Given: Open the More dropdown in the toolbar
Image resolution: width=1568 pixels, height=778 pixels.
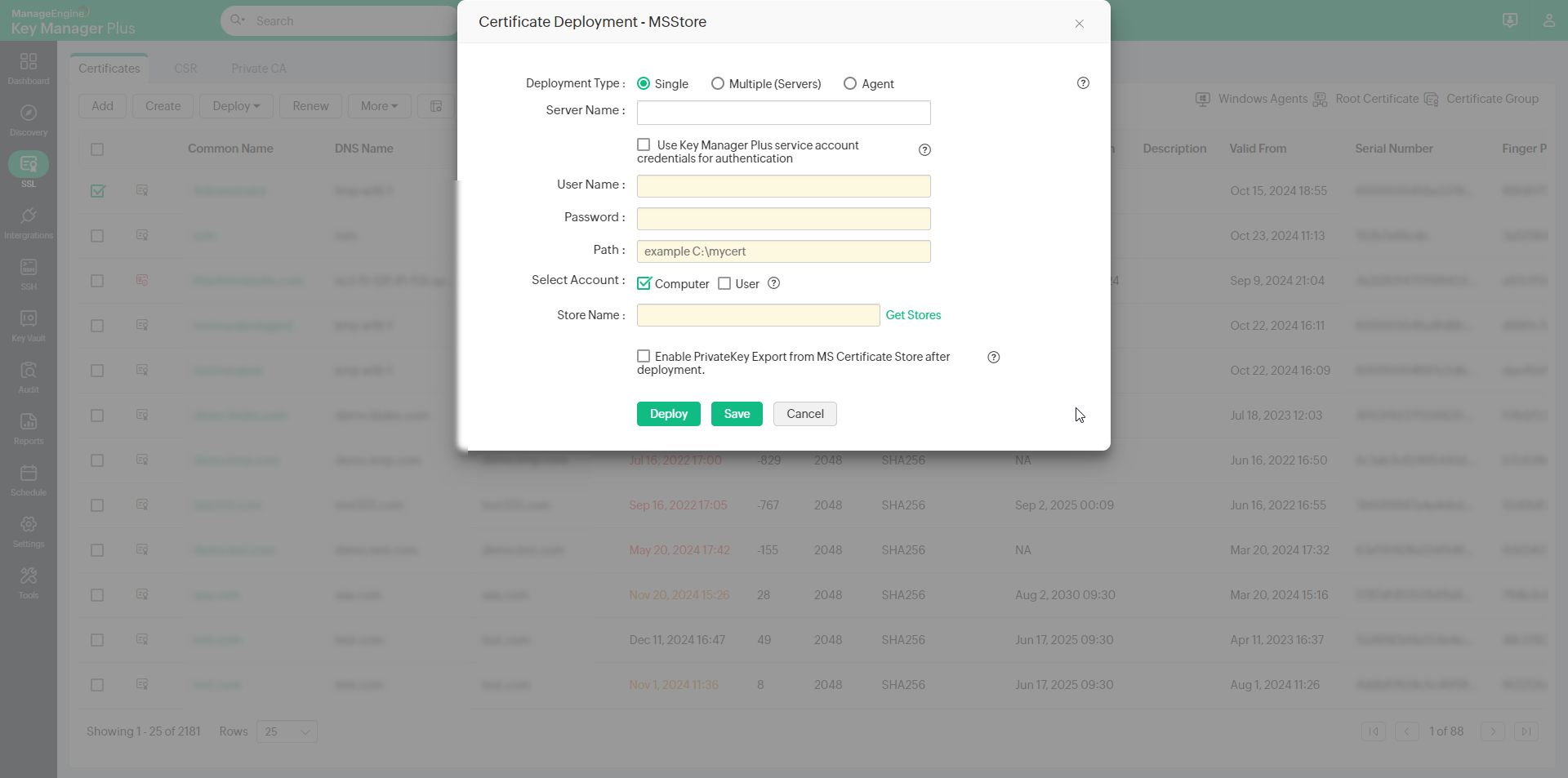Looking at the screenshot, I should coord(380,106).
